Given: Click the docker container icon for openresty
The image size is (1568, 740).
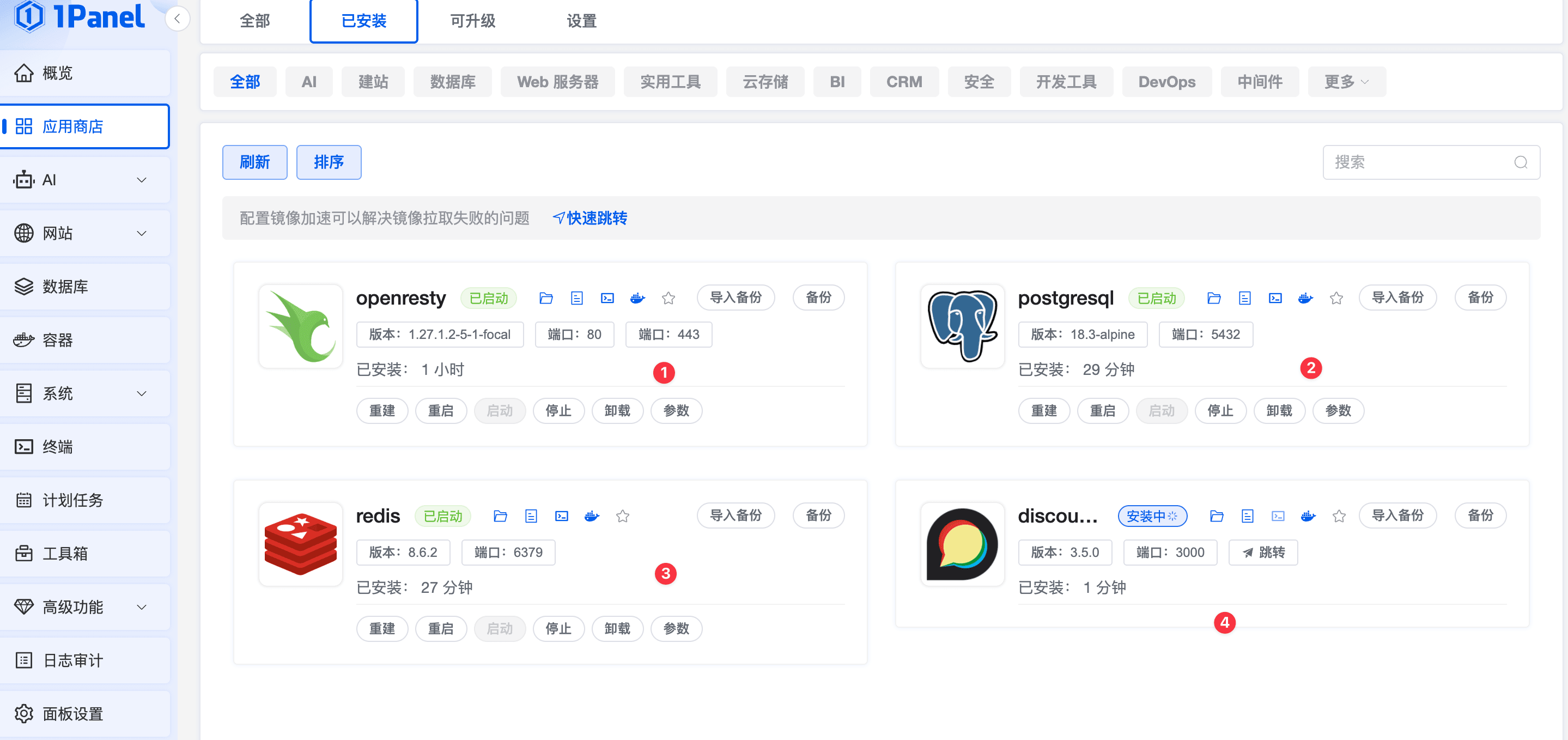Looking at the screenshot, I should [637, 298].
